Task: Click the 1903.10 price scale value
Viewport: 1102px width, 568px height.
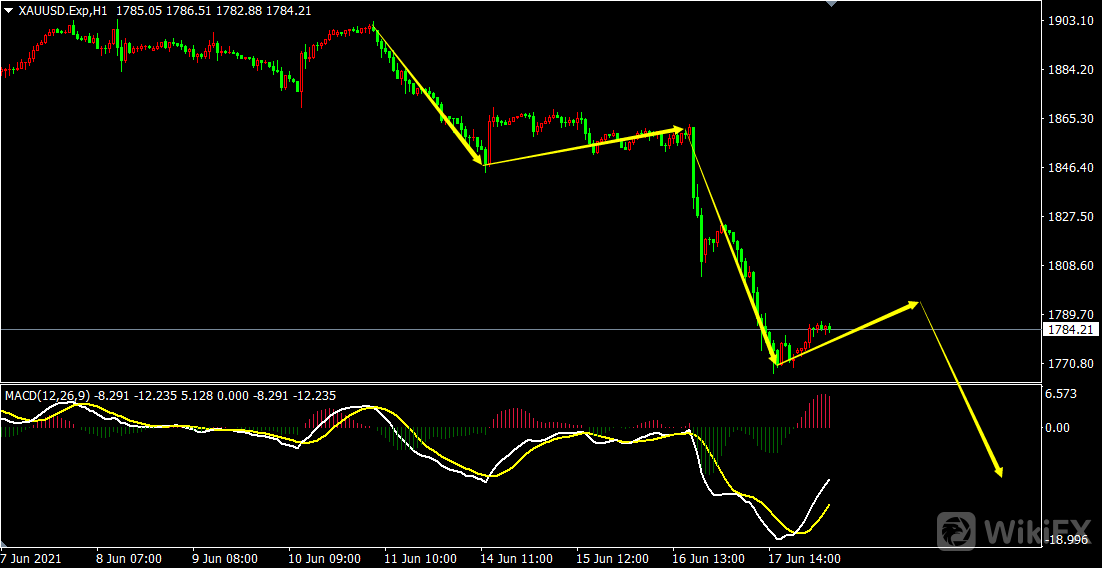Action: pyautogui.click(x=1070, y=21)
